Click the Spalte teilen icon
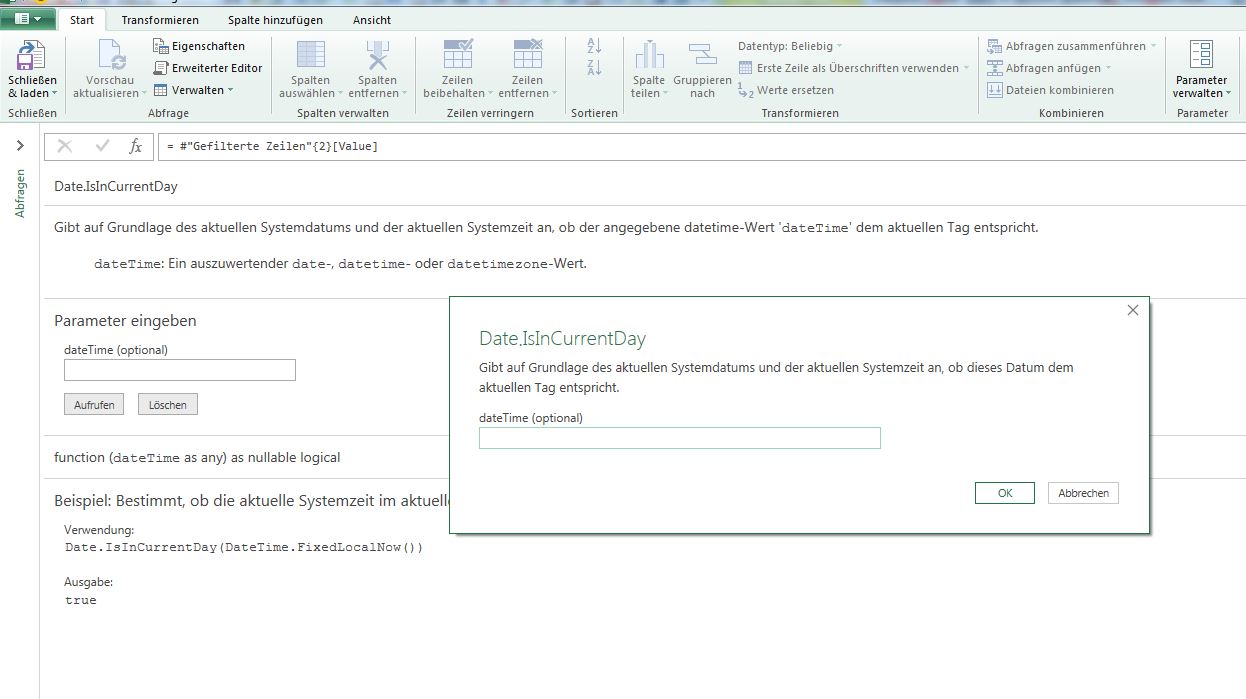This screenshot has height=699, width=1246. (649, 56)
